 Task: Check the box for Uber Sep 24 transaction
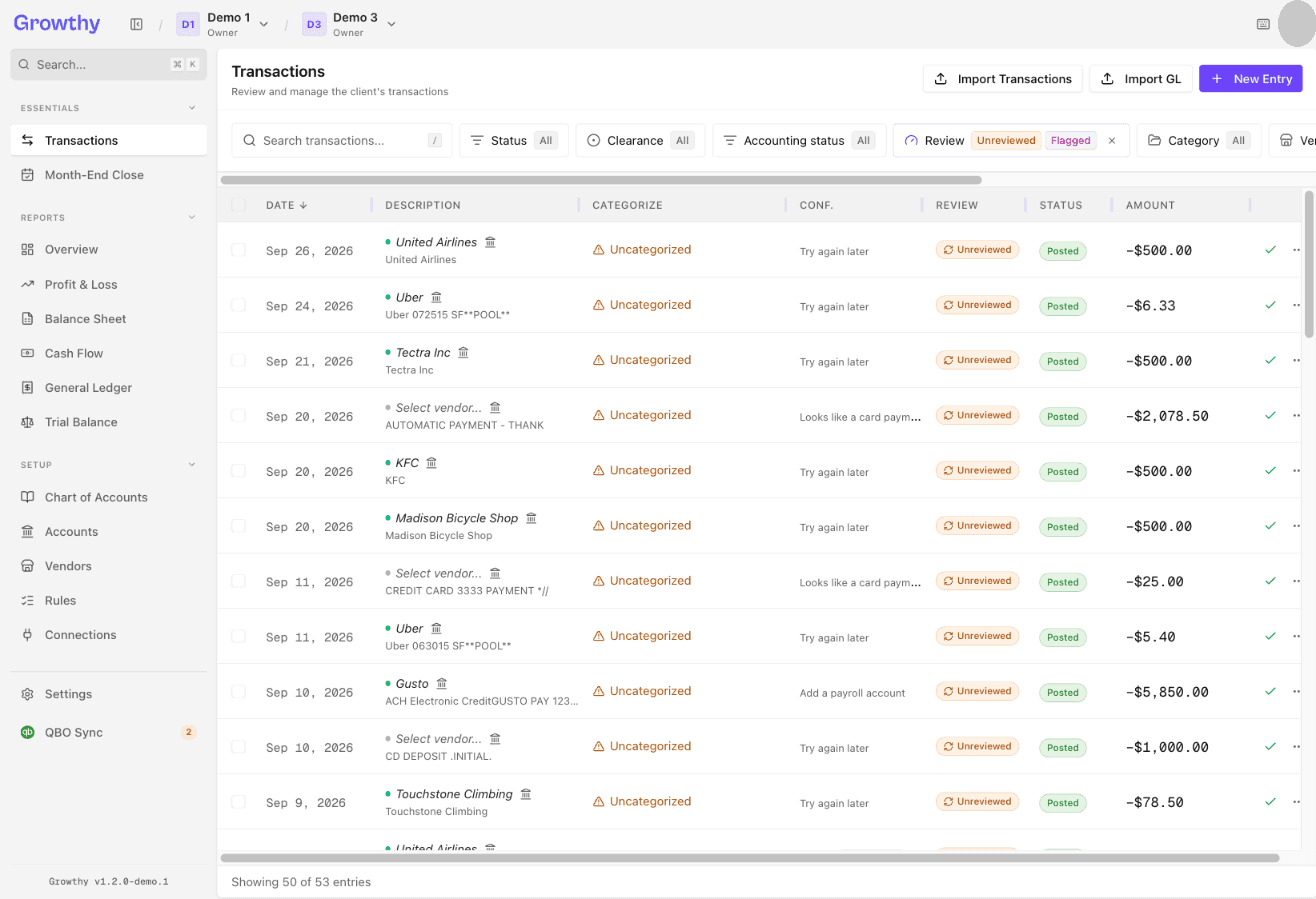238,305
